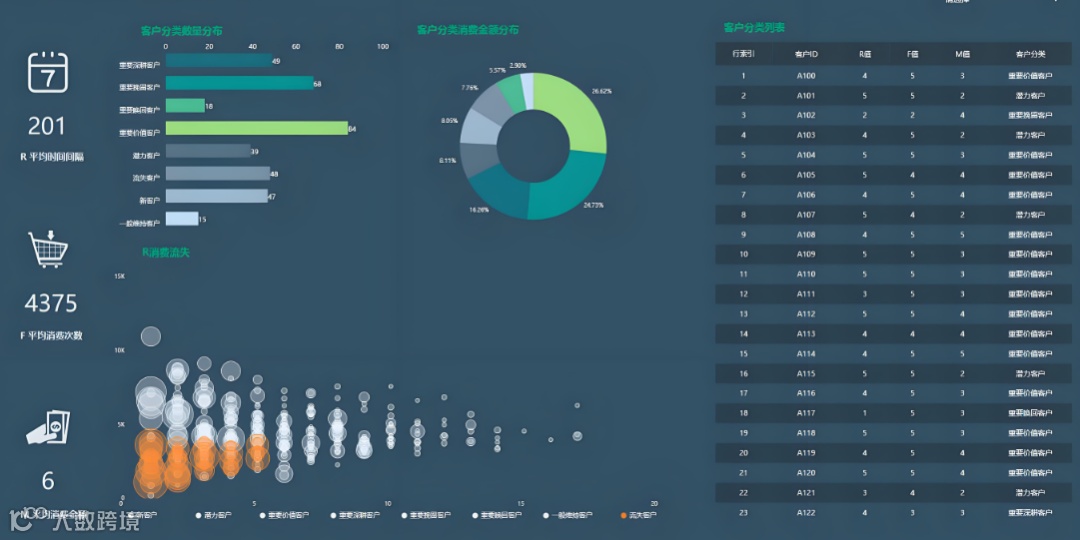The image size is (1080, 540).
Task: Click the R消费流失 chart title
Action: click(165, 253)
